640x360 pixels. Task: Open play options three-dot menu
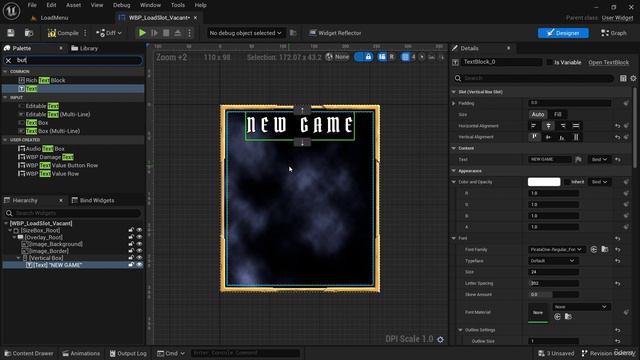coord(189,33)
